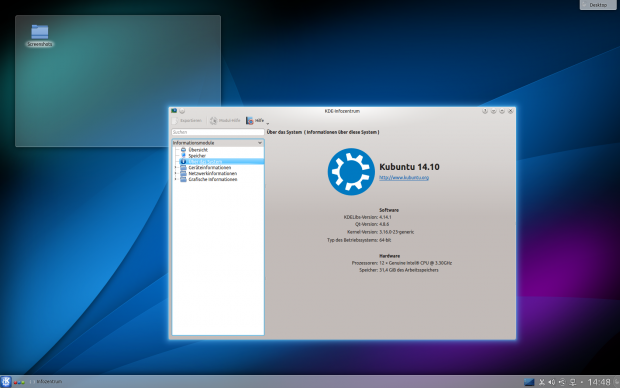Click the Desktop toolbox button at top right

[598, 5]
